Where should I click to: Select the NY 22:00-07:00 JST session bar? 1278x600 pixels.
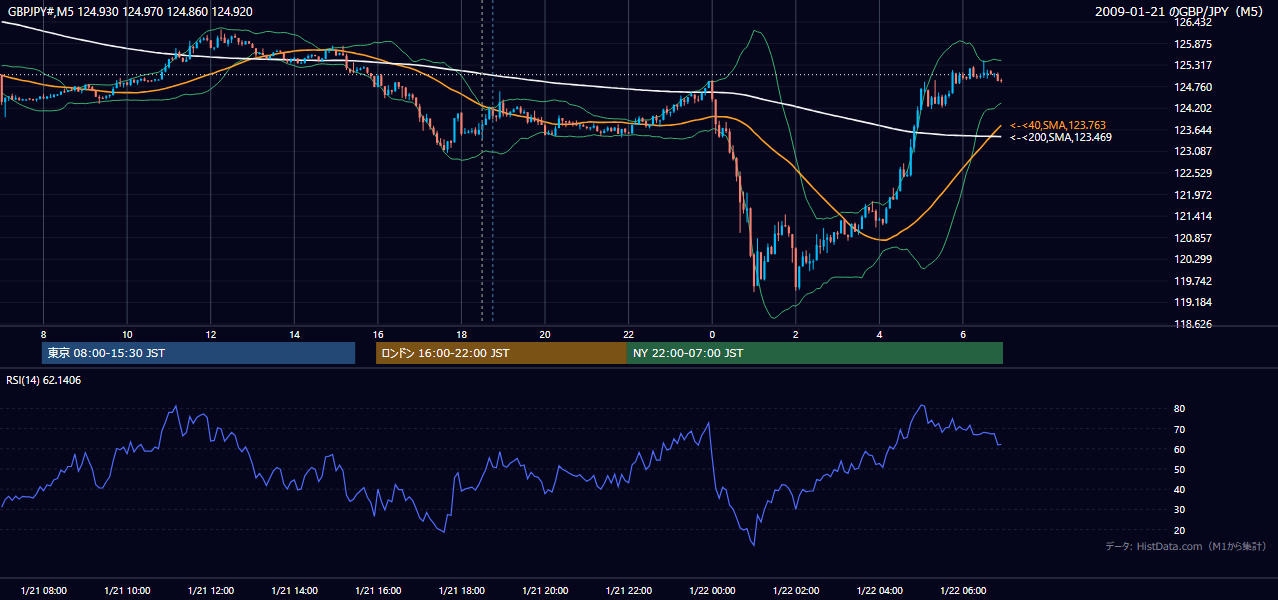pos(815,353)
